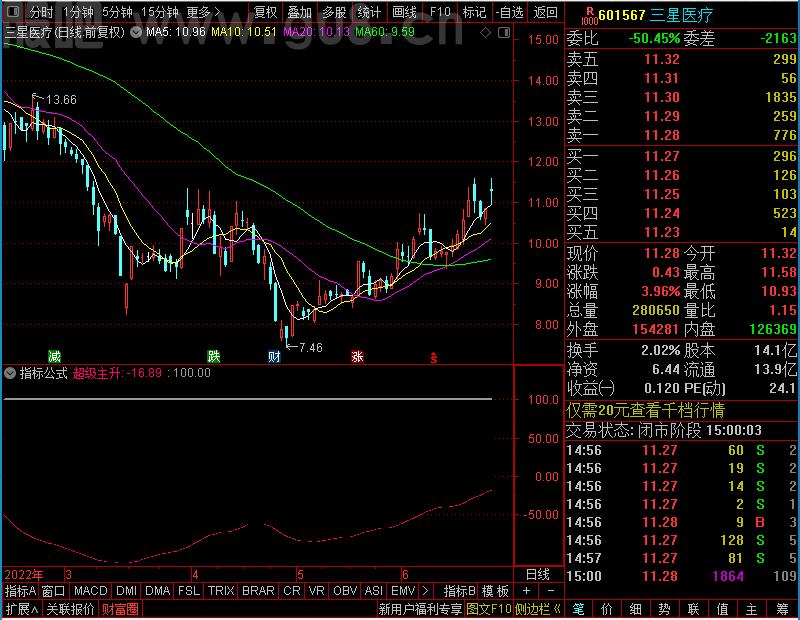Click 仅需20元查看千档行情 promotion link
Viewport: 800px width, 620px height.
(x=645, y=410)
